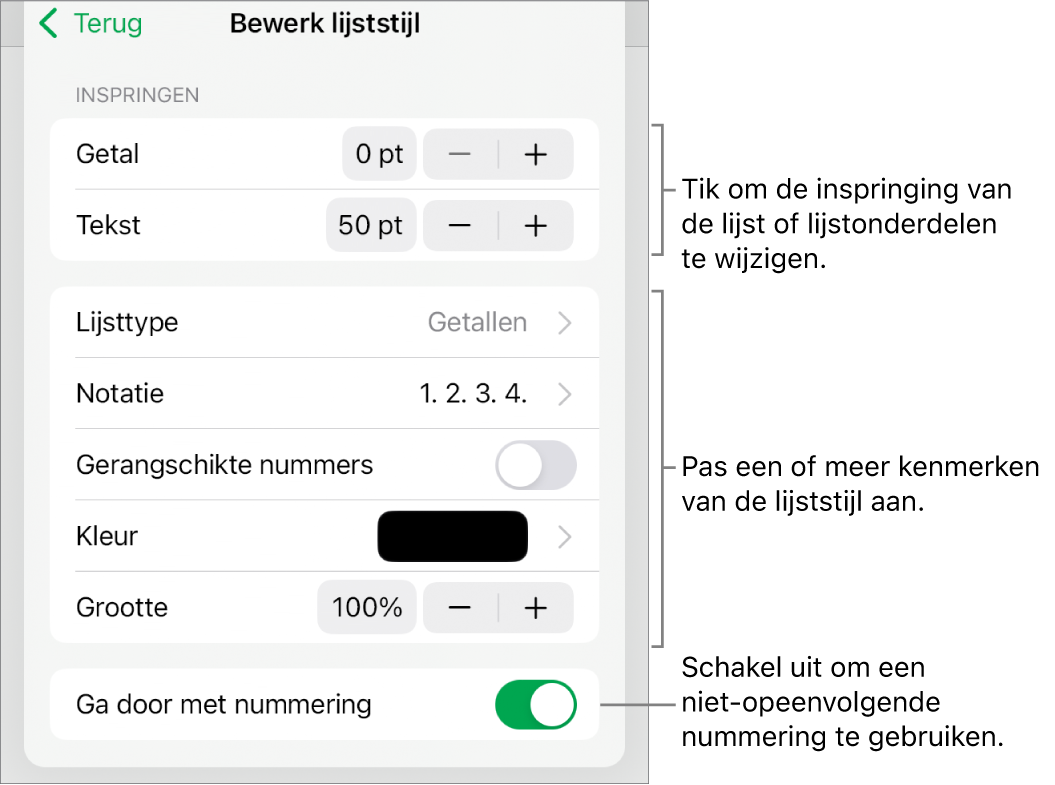Viewport: 1055px width, 785px height.
Task: Enable the Gerangschikte nummers switch
Action: [535, 464]
